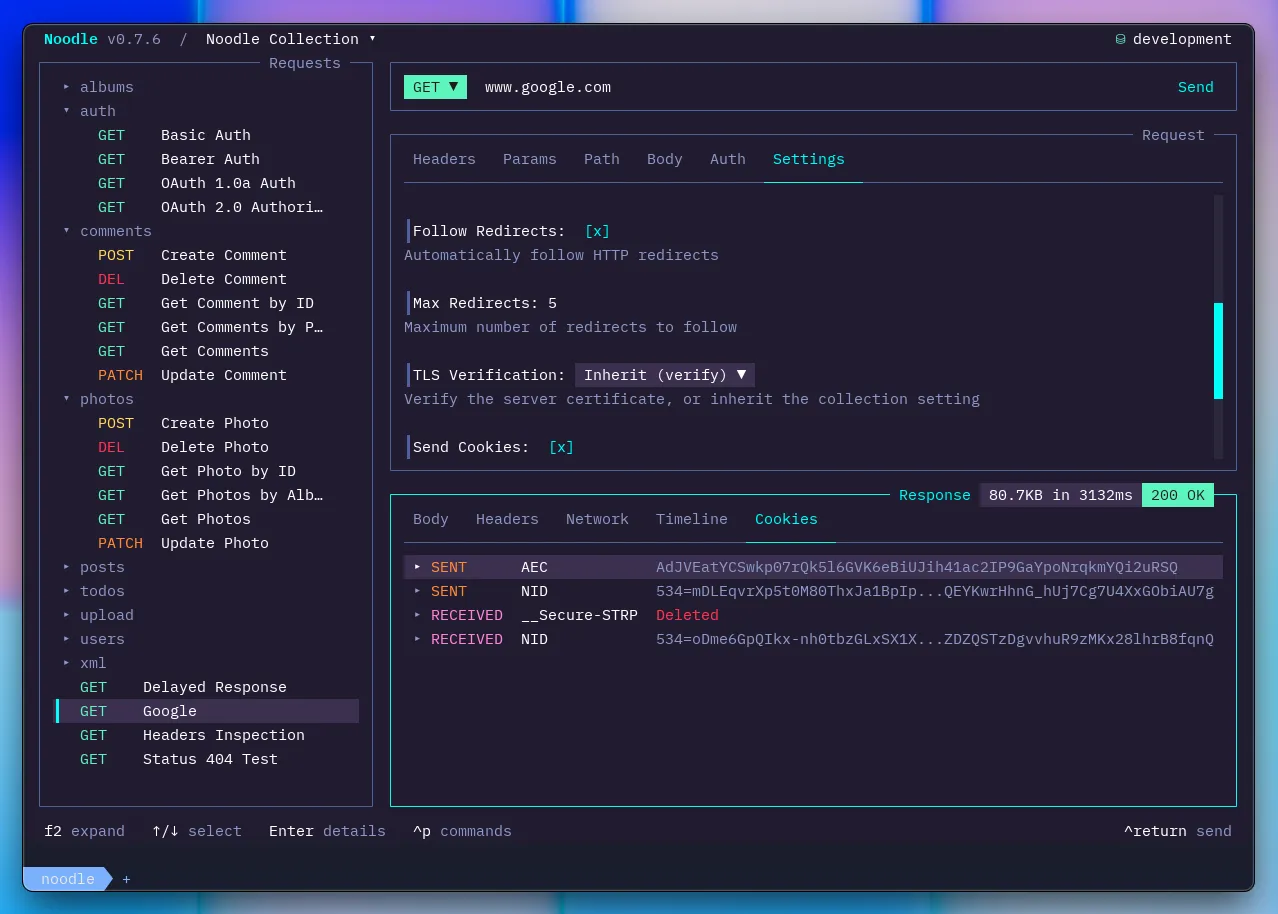Switch to the response Body tab

coord(431,519)
